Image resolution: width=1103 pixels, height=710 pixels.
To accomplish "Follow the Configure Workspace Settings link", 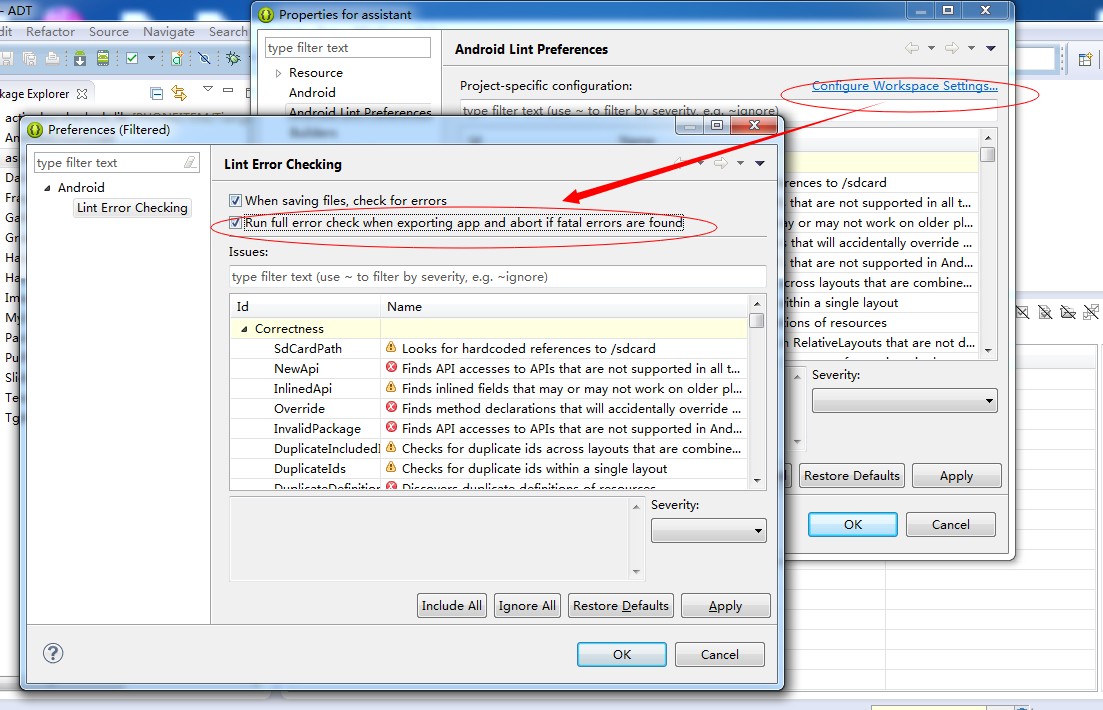I will [x=905, y=86].
